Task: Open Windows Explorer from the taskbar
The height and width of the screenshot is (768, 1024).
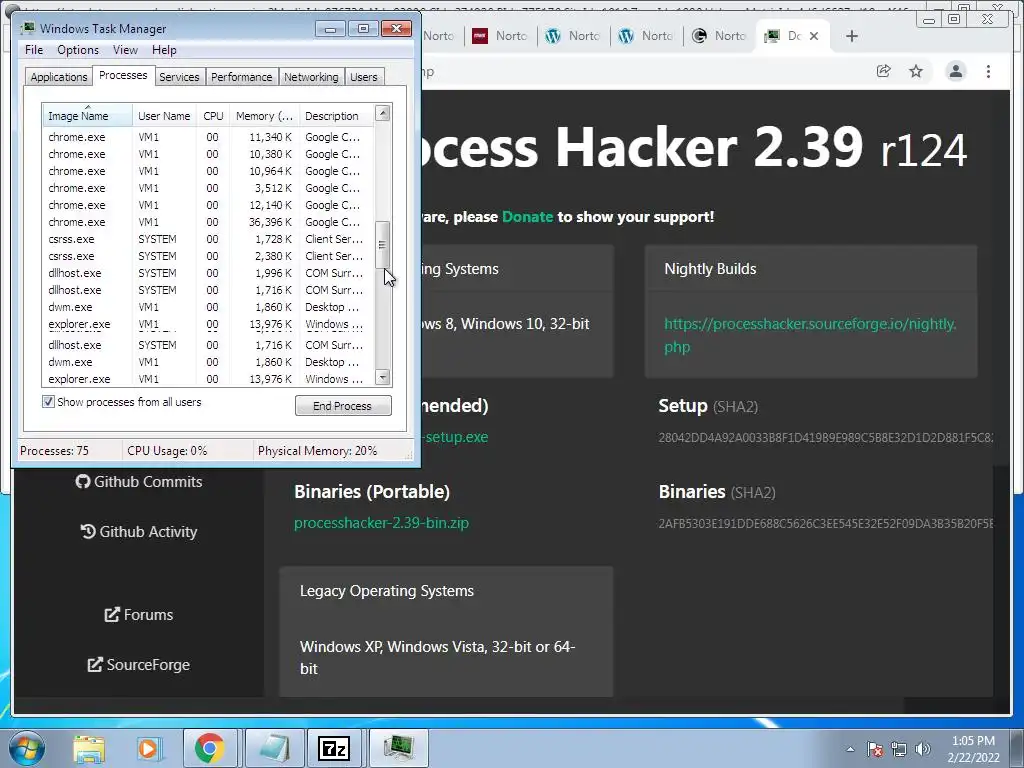Action: click(89, 748)
